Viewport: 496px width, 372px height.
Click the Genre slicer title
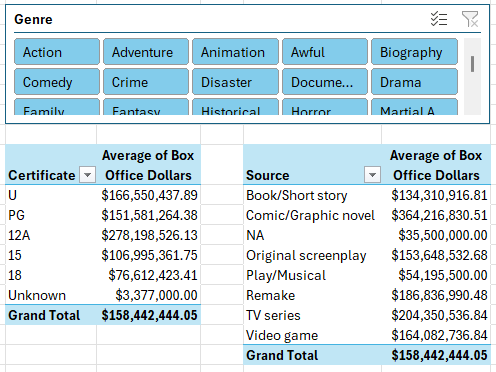(33, 19)
